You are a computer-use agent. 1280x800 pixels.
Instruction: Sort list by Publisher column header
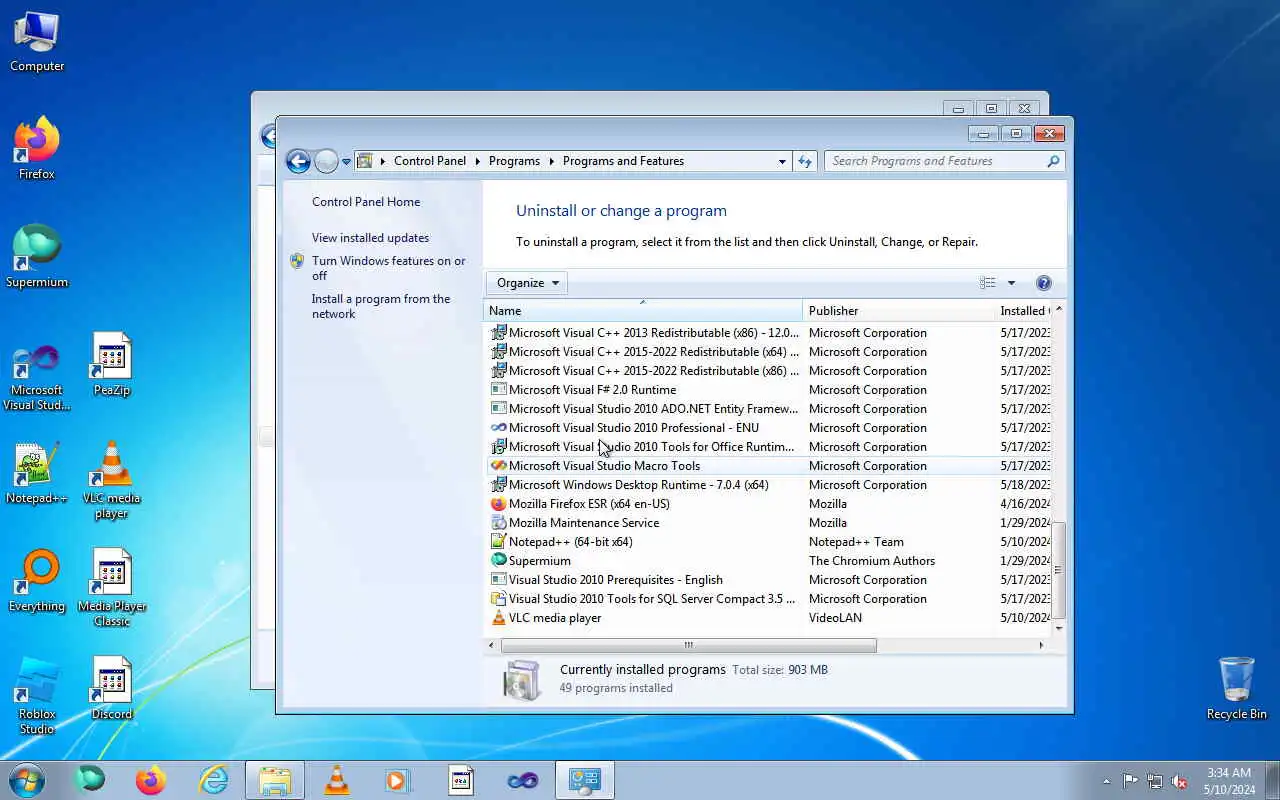point(898,311)
